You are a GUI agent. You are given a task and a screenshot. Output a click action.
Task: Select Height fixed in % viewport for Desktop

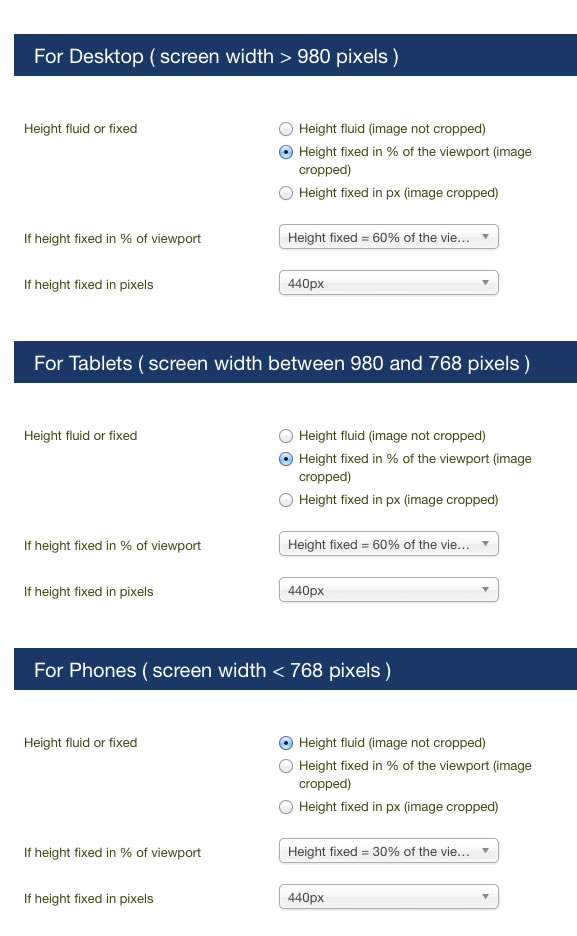coord(286,152)
